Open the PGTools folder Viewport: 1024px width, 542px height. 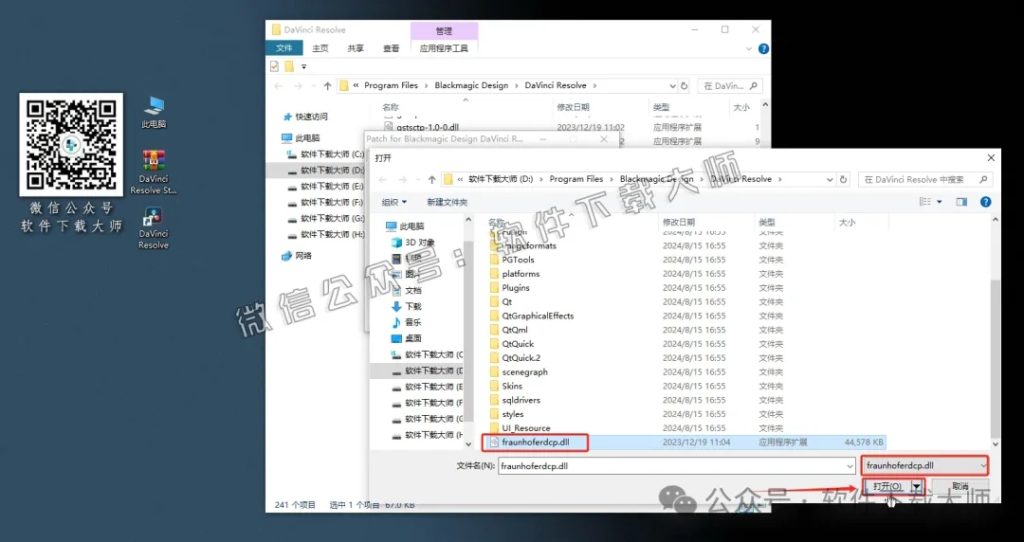(518, 259)
